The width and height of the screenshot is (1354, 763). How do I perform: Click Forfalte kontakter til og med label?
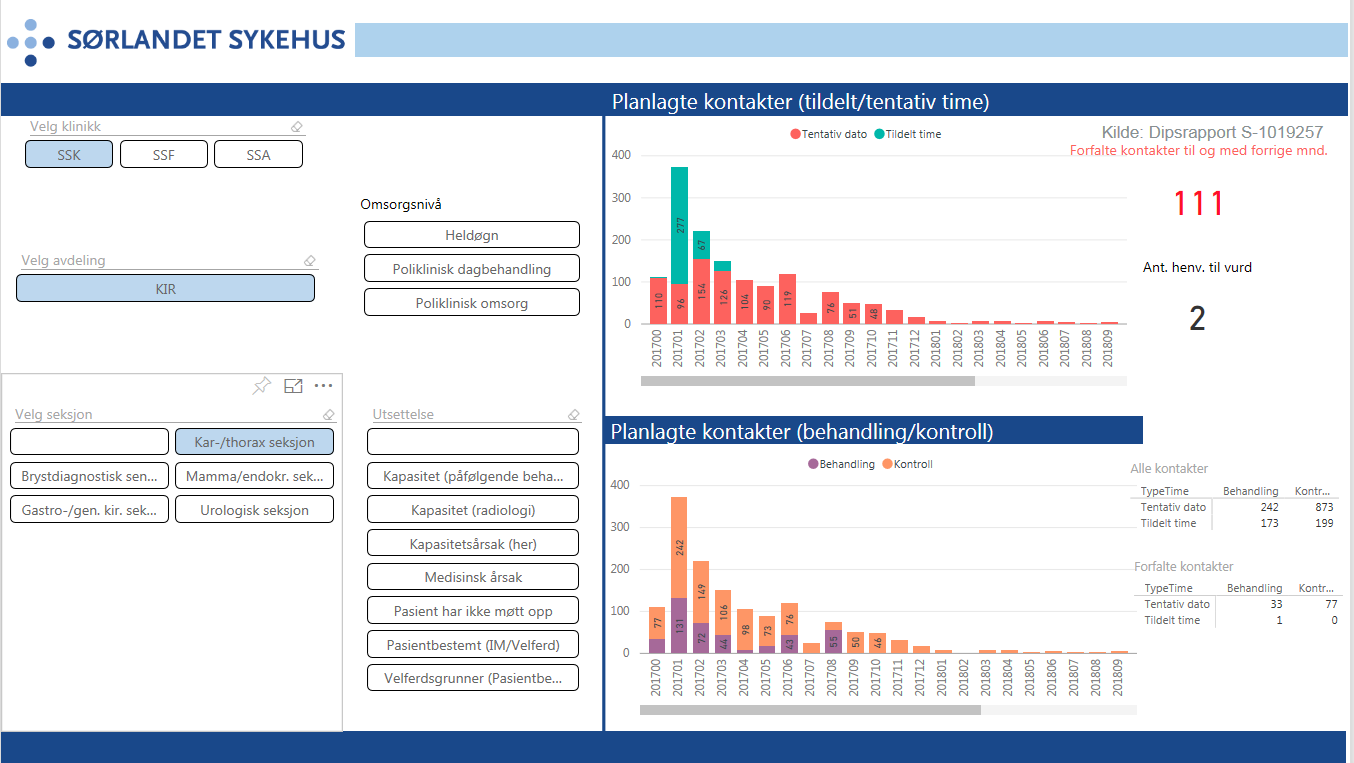pyautogui.click(x=1199, y=151)
